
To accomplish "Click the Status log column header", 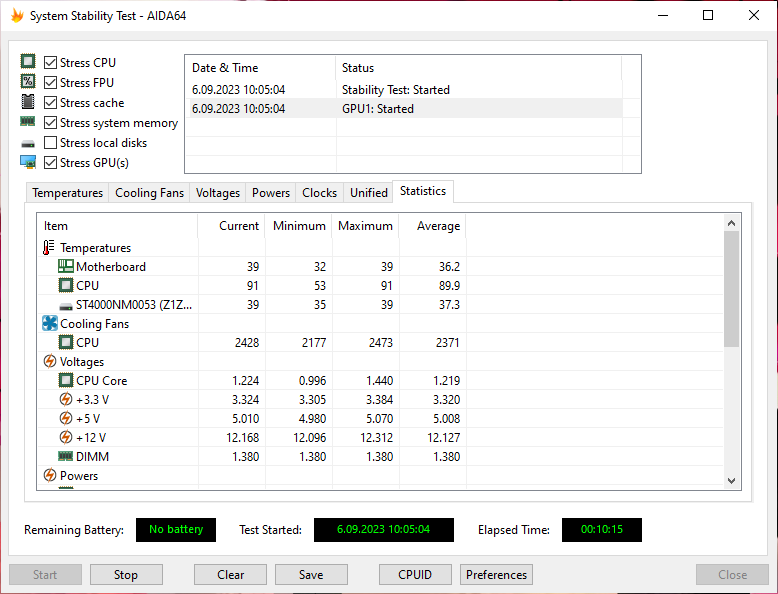I will click(x=478, y=67).
